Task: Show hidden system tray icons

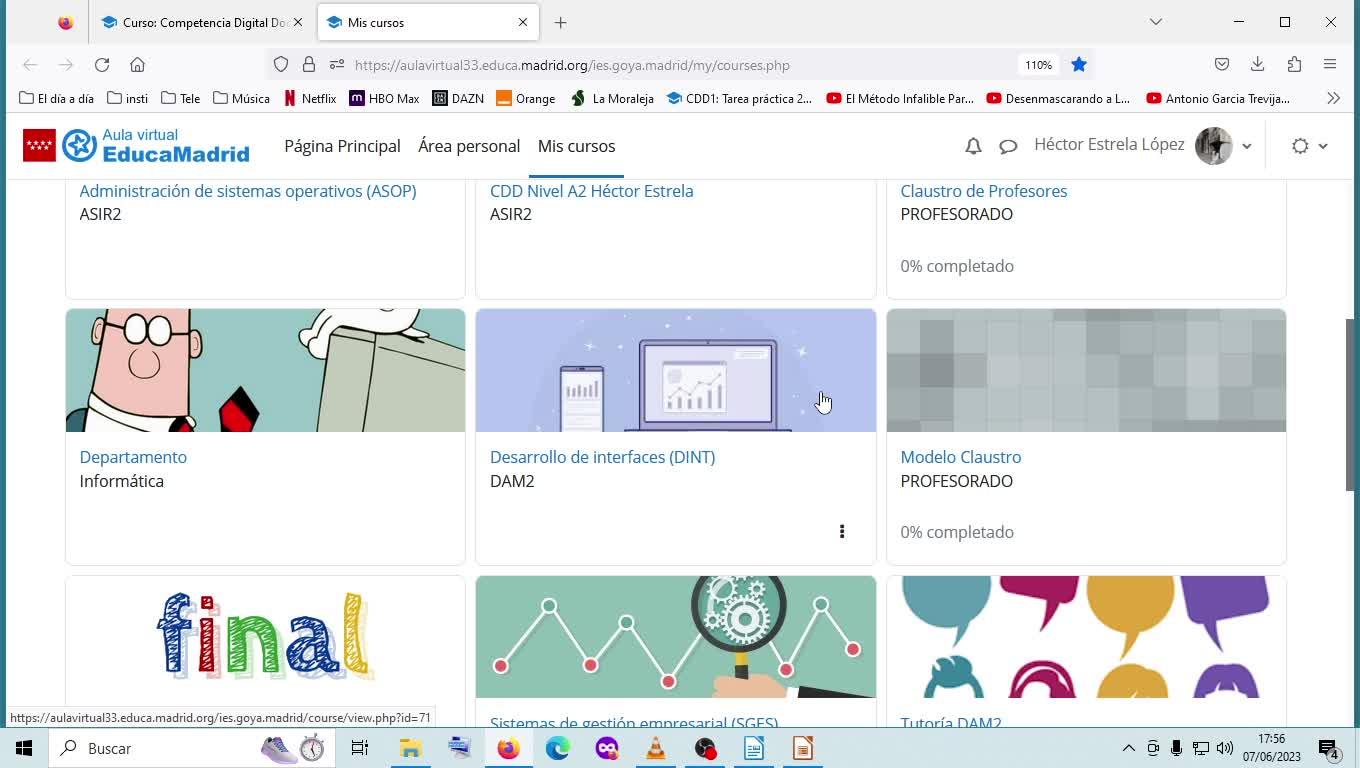Action: coord(1129,748)
